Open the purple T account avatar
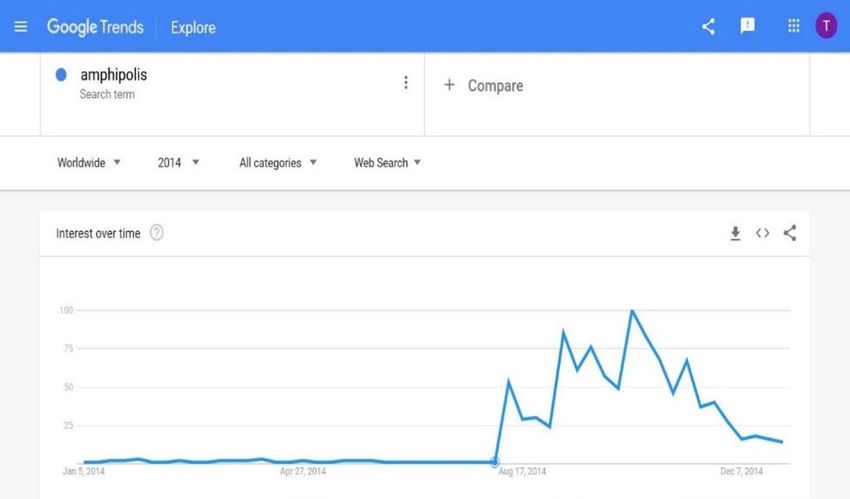Image resolution: width=850 pixels, height=499 pixels. [x=826, y=25]
